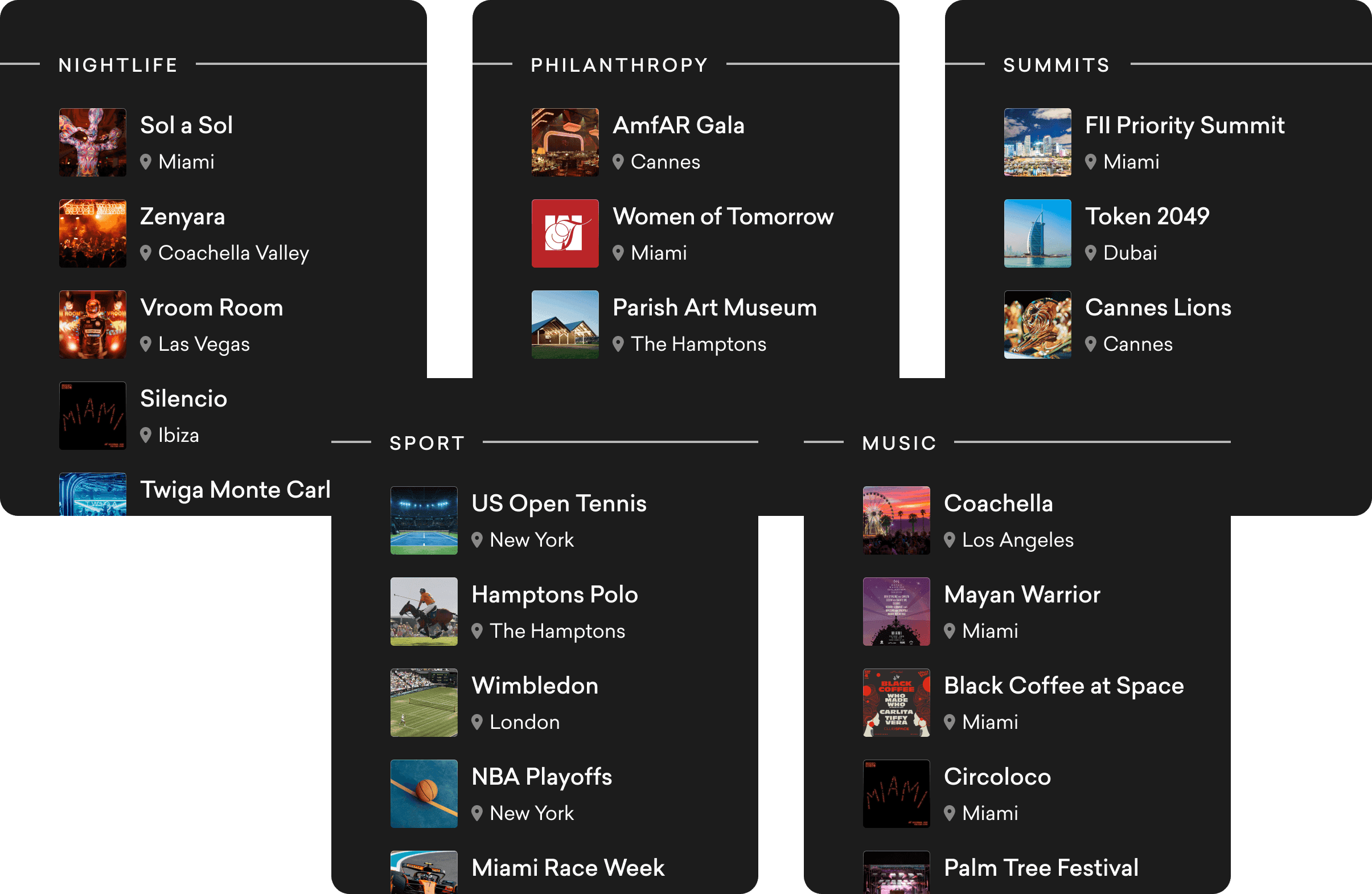Click the pin icon under Hamptons Polo
The width and height of the screenshot is (1372, 894).
pyautogui.click(x=476, y=630)
